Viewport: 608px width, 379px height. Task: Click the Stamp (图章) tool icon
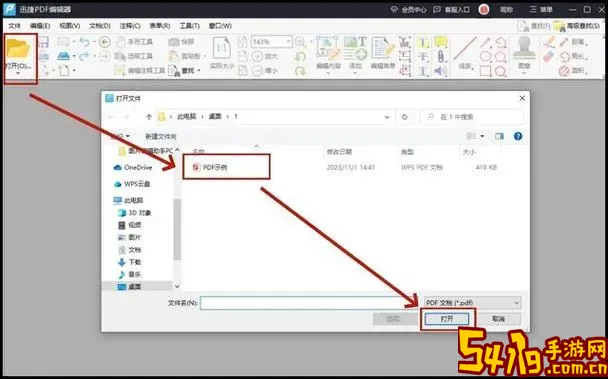coord(524,48)
